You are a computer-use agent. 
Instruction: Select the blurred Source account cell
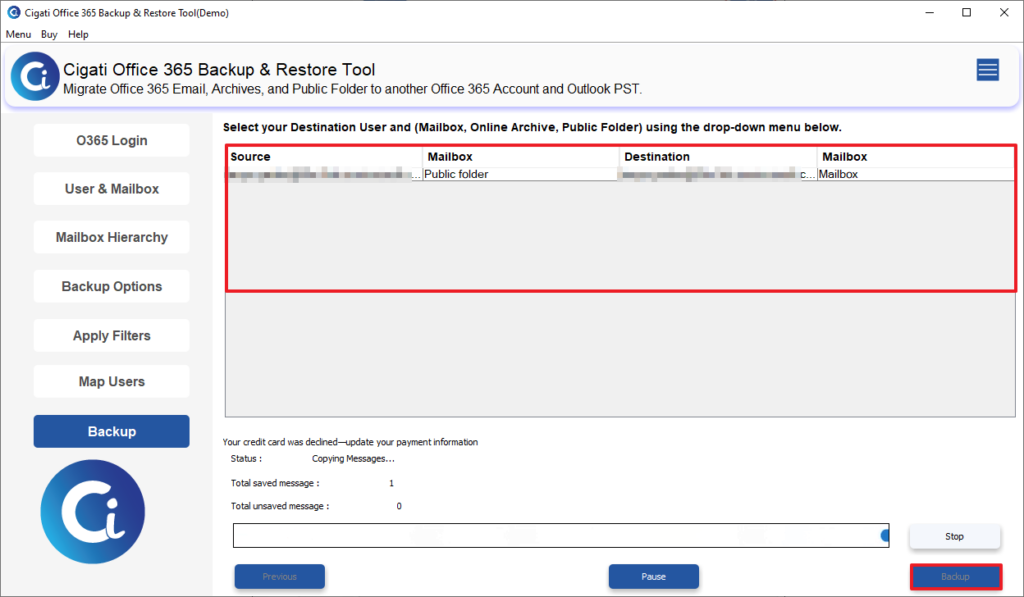point(325,174)
